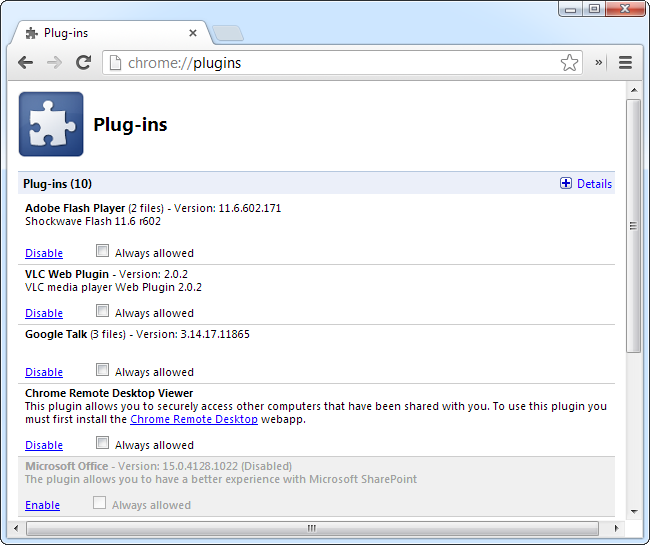Click the horizontal scrollbar right arrow
The width and height of the screenshot is (650, 545).
(616, 528)
